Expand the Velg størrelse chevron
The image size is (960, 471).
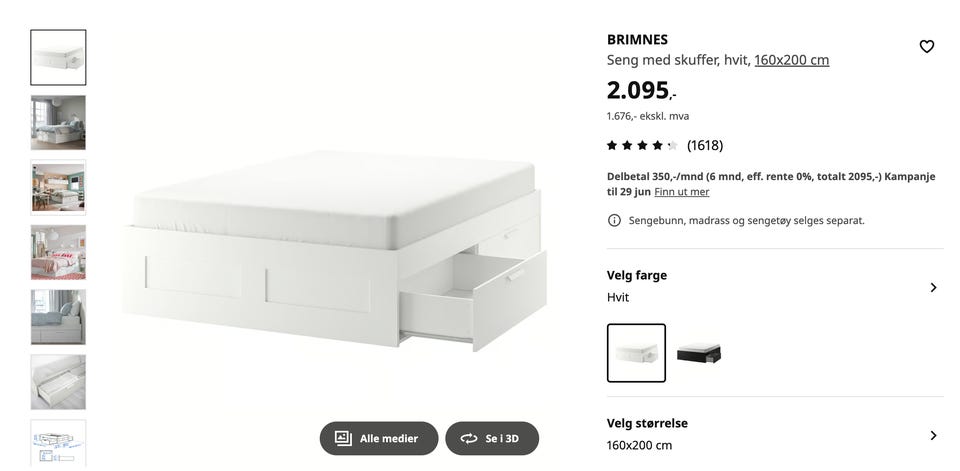[933, 435]
